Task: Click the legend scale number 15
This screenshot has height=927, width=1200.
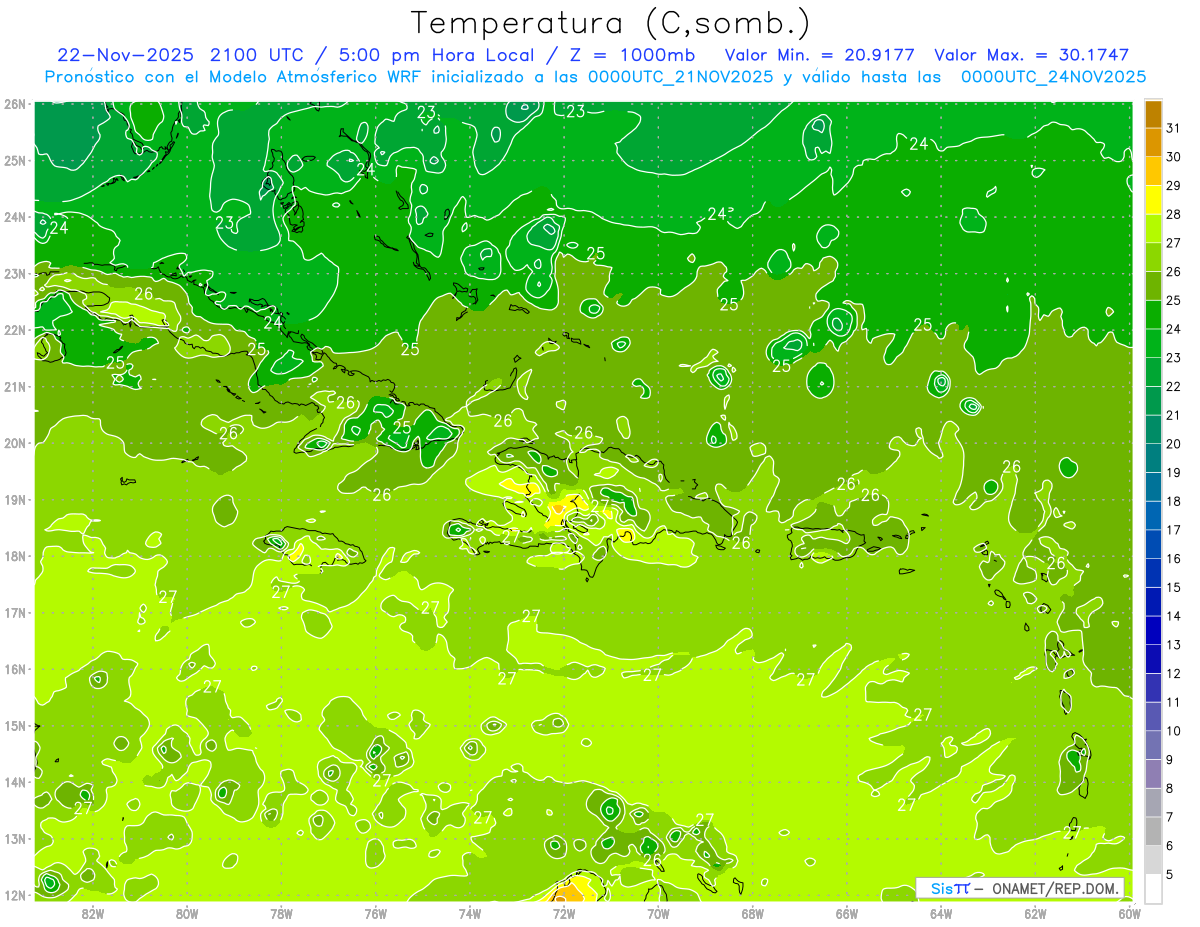Action: [x=1174, y=587]
